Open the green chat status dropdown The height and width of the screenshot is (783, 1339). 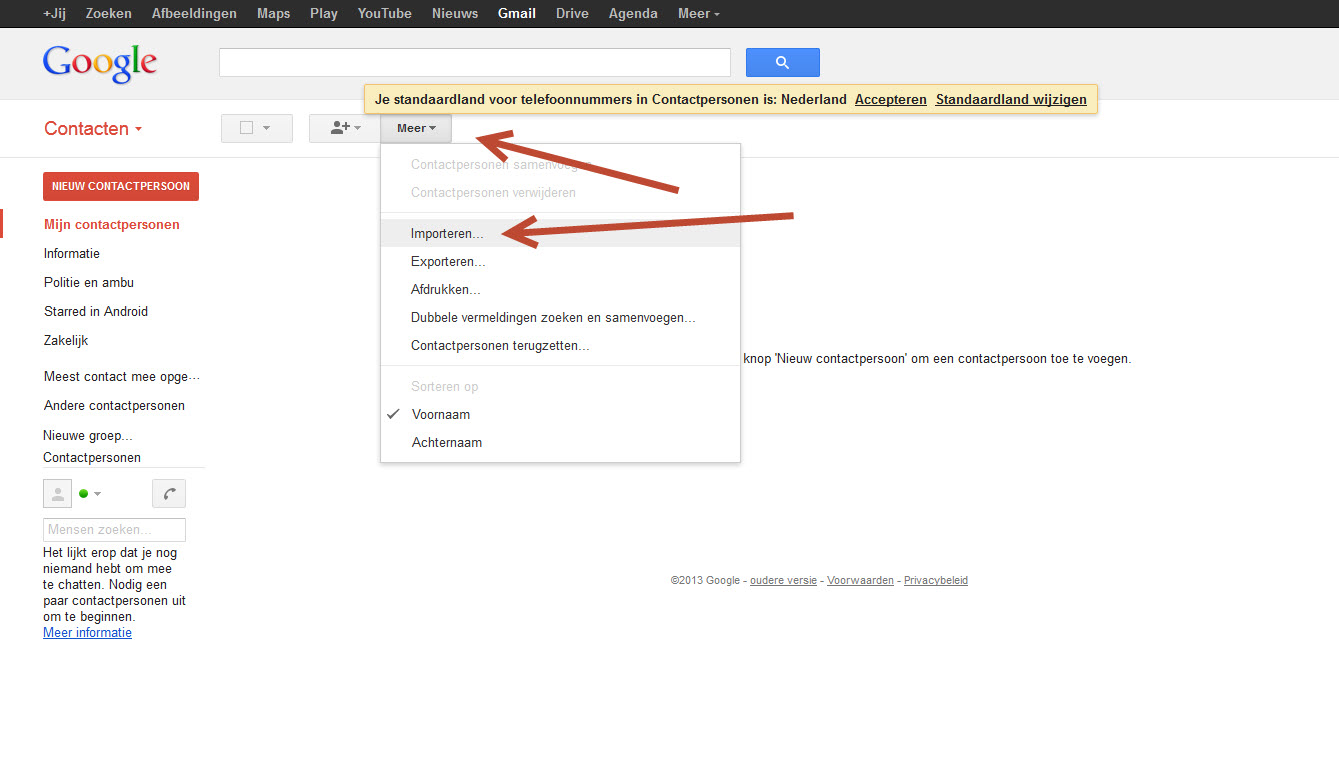90,494
